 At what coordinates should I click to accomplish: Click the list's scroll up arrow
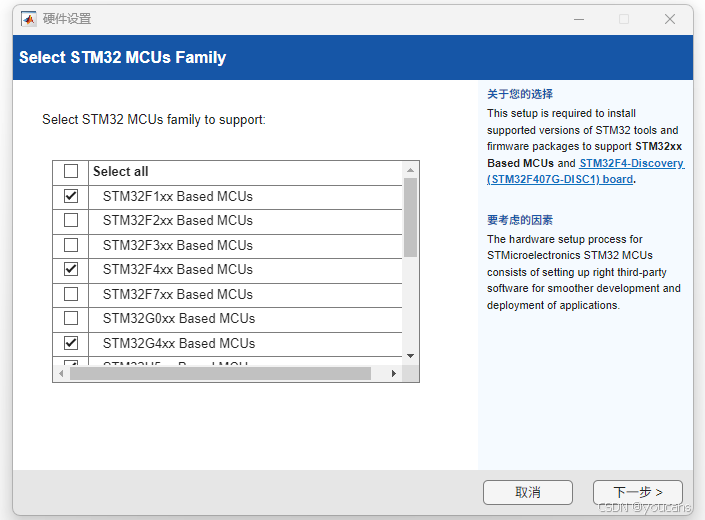pyautogui.click(x=410, y=170)
